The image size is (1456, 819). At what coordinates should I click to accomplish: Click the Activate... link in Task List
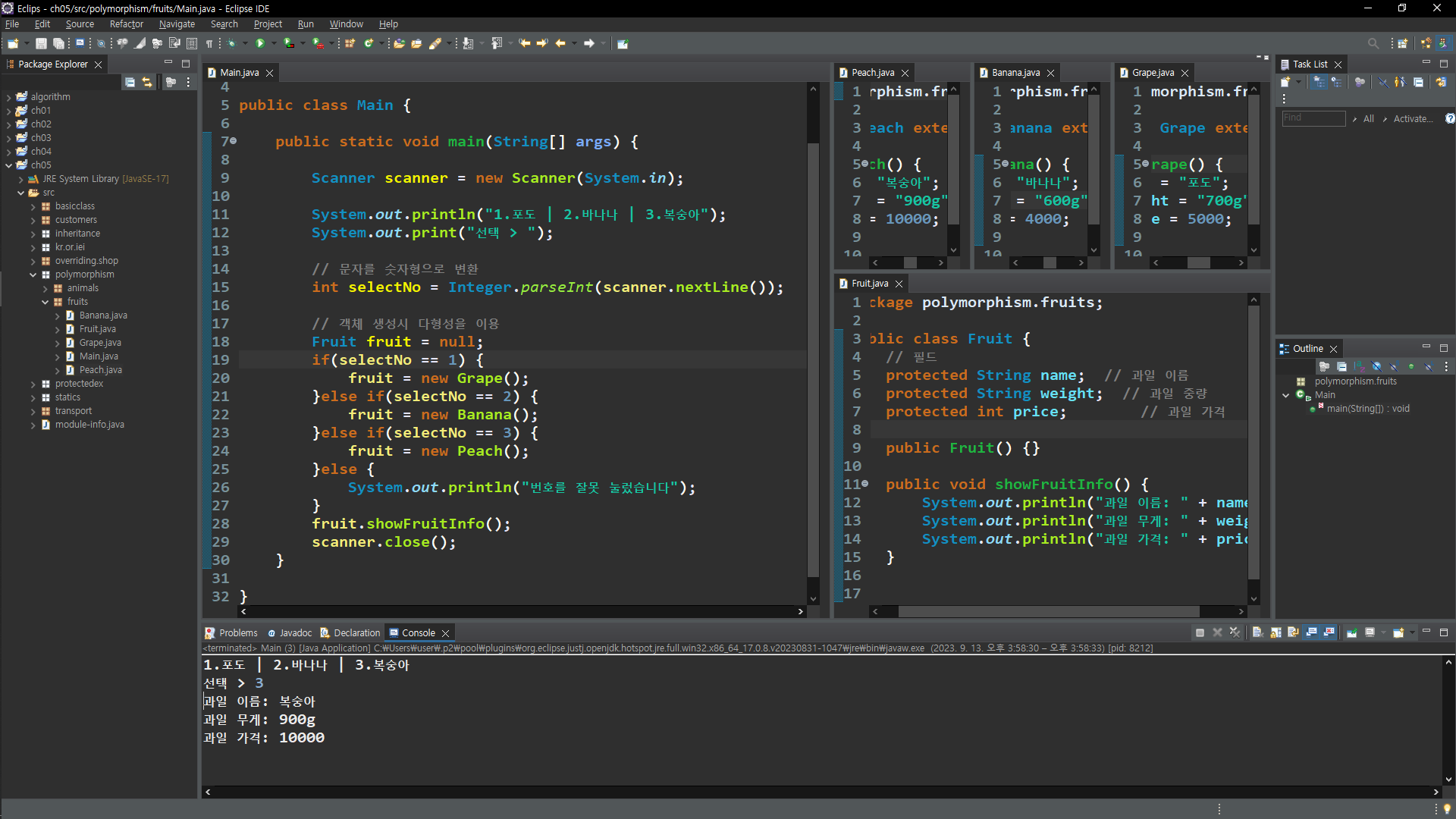point(1412,118)
